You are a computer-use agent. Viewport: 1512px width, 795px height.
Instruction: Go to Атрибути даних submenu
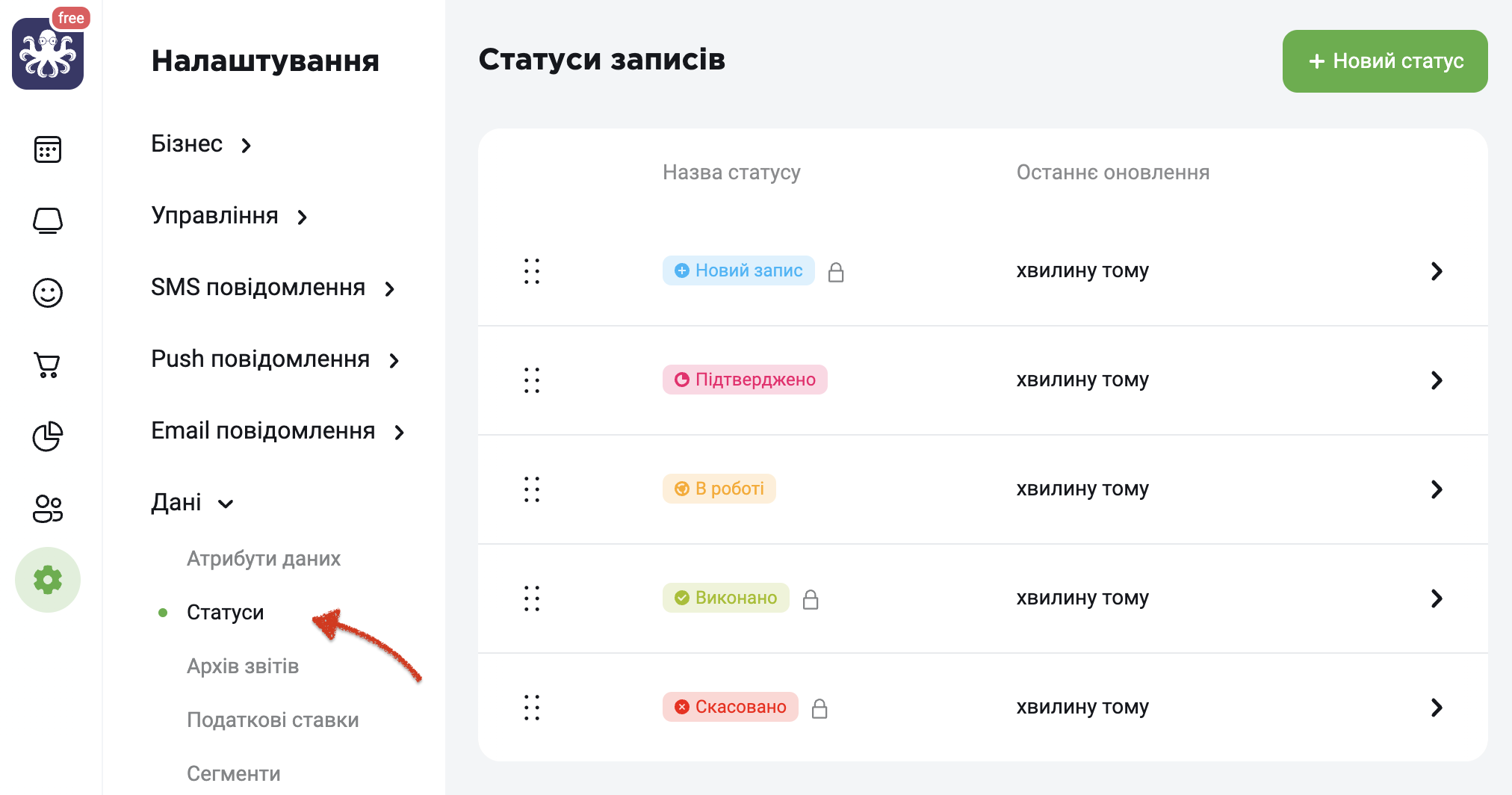pyautogui.click(x=264, y=559)
